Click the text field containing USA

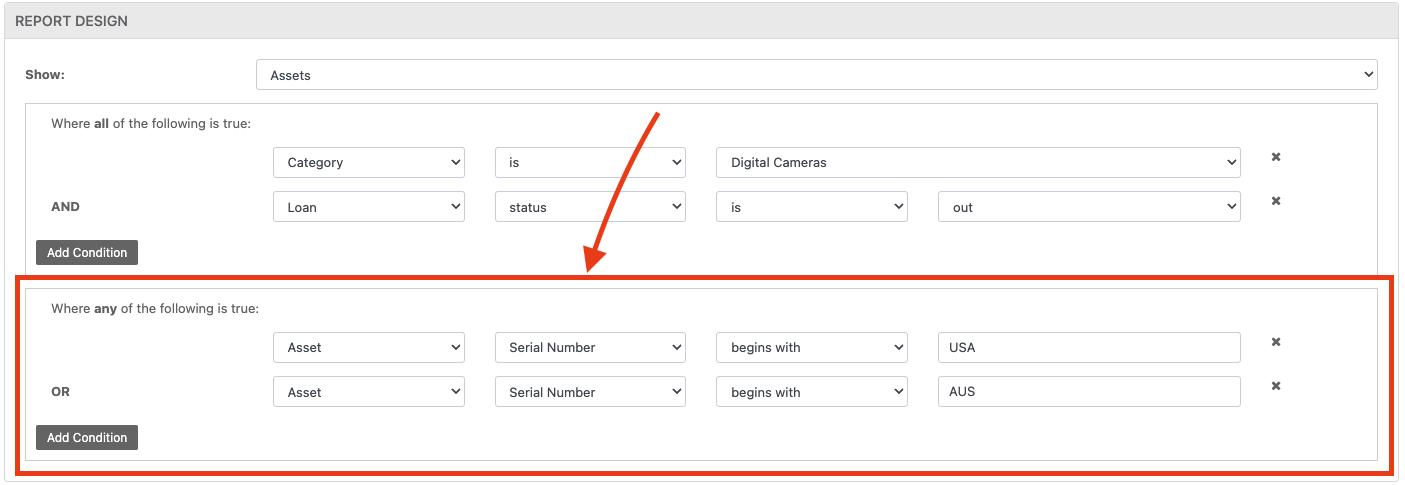pos(1089,347)
